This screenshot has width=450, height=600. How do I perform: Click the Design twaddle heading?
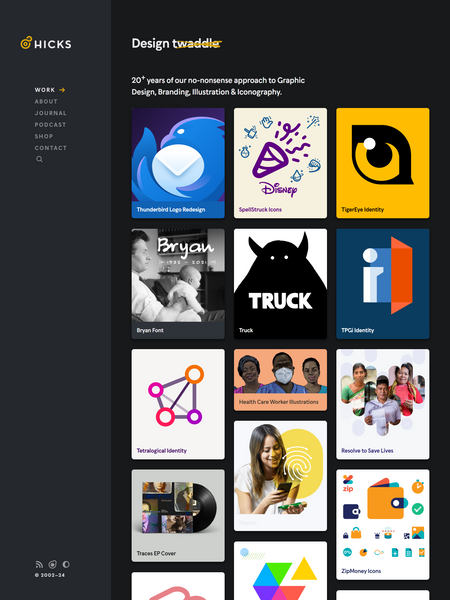(176, 43)
